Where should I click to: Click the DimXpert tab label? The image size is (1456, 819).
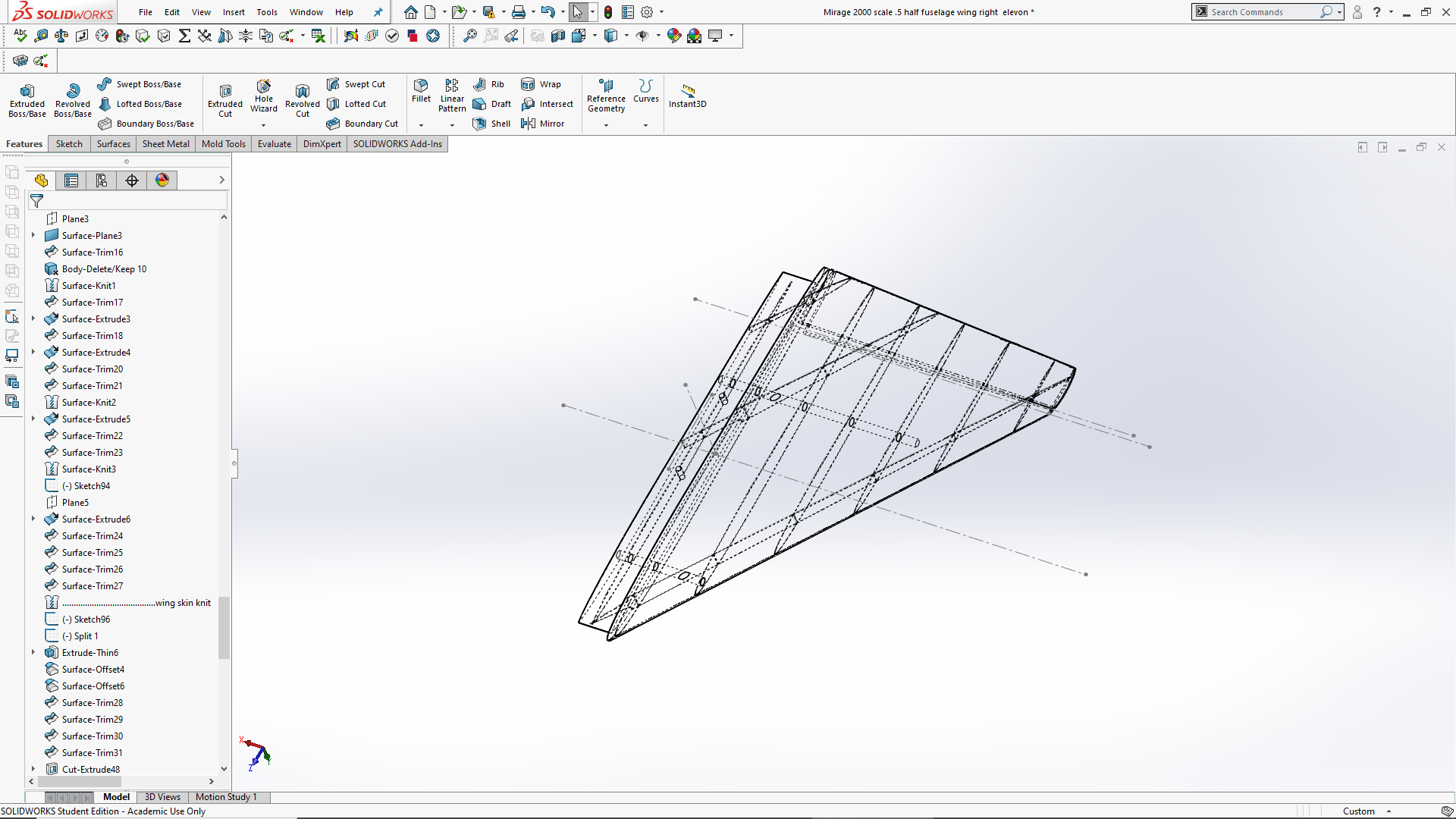[322, 143]
